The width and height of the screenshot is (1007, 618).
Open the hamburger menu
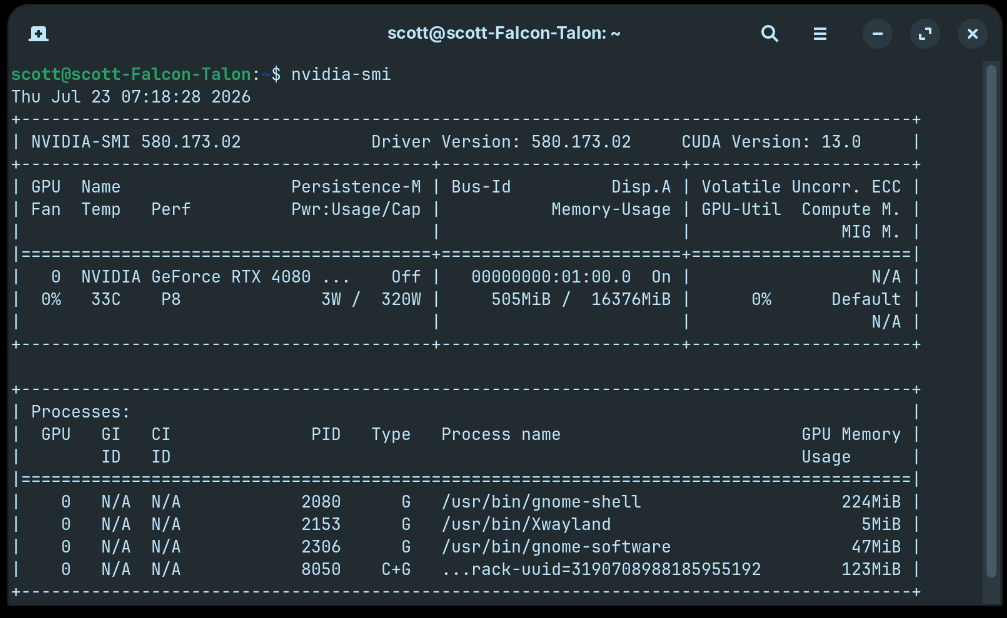[820, 33]
